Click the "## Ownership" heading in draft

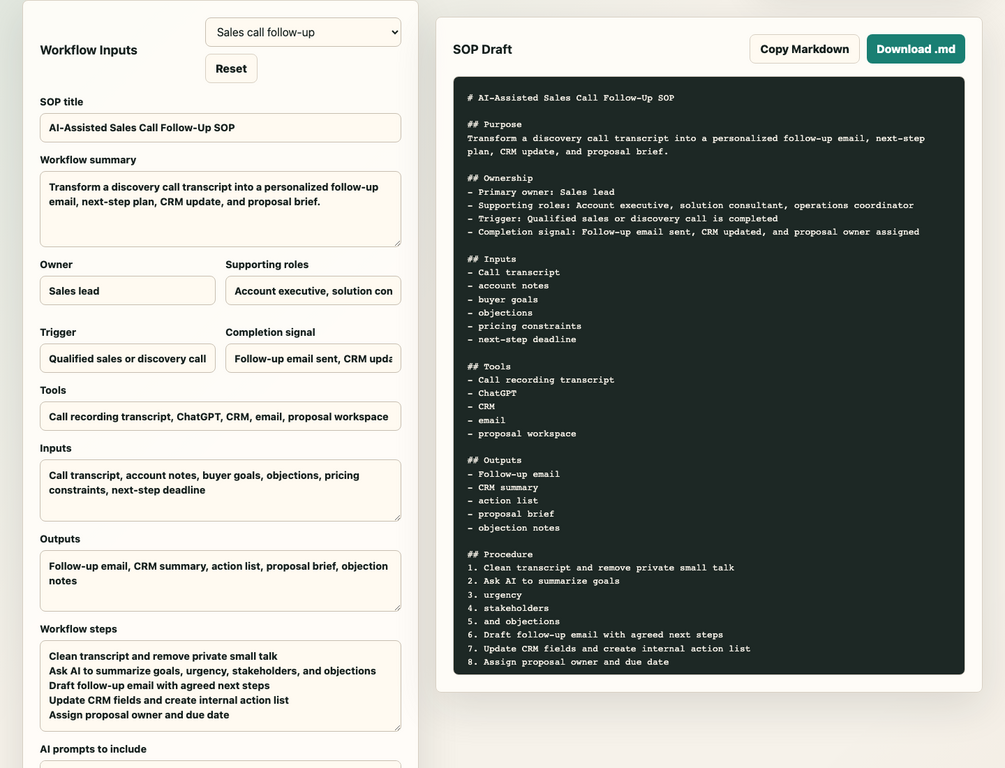point(500,178)
